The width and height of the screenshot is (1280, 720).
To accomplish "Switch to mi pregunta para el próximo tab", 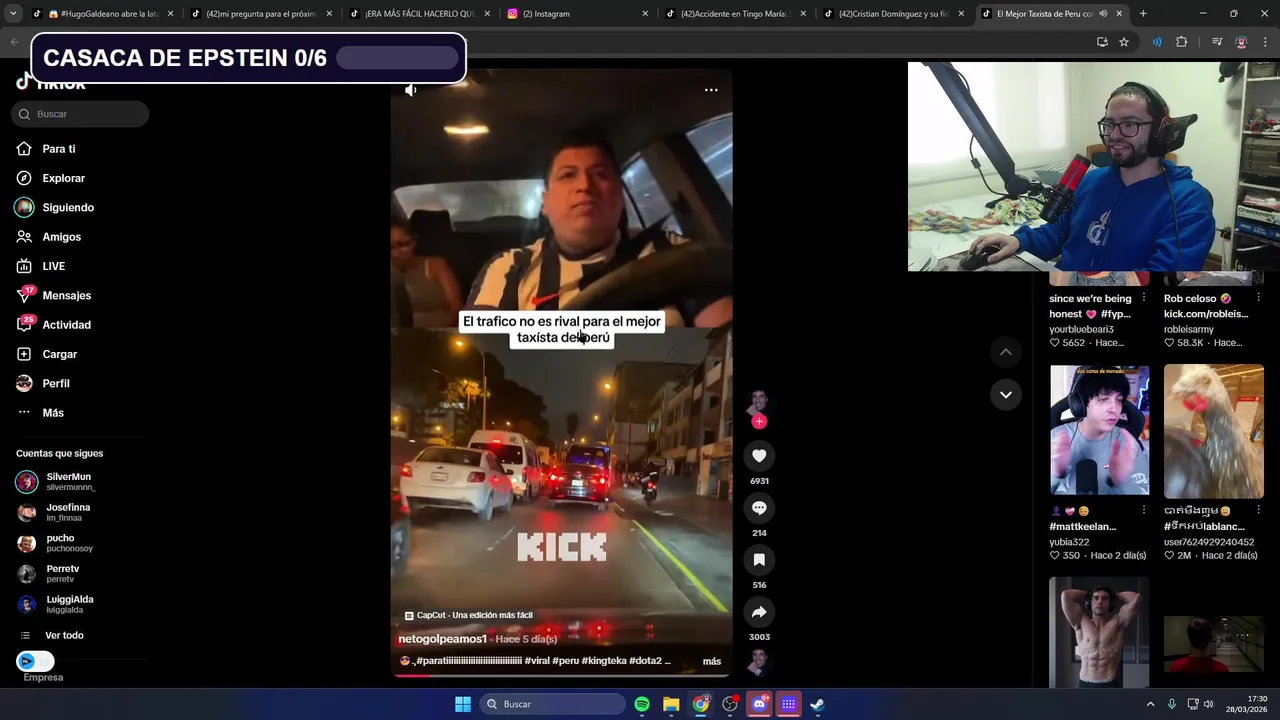I will click(260, 14).
